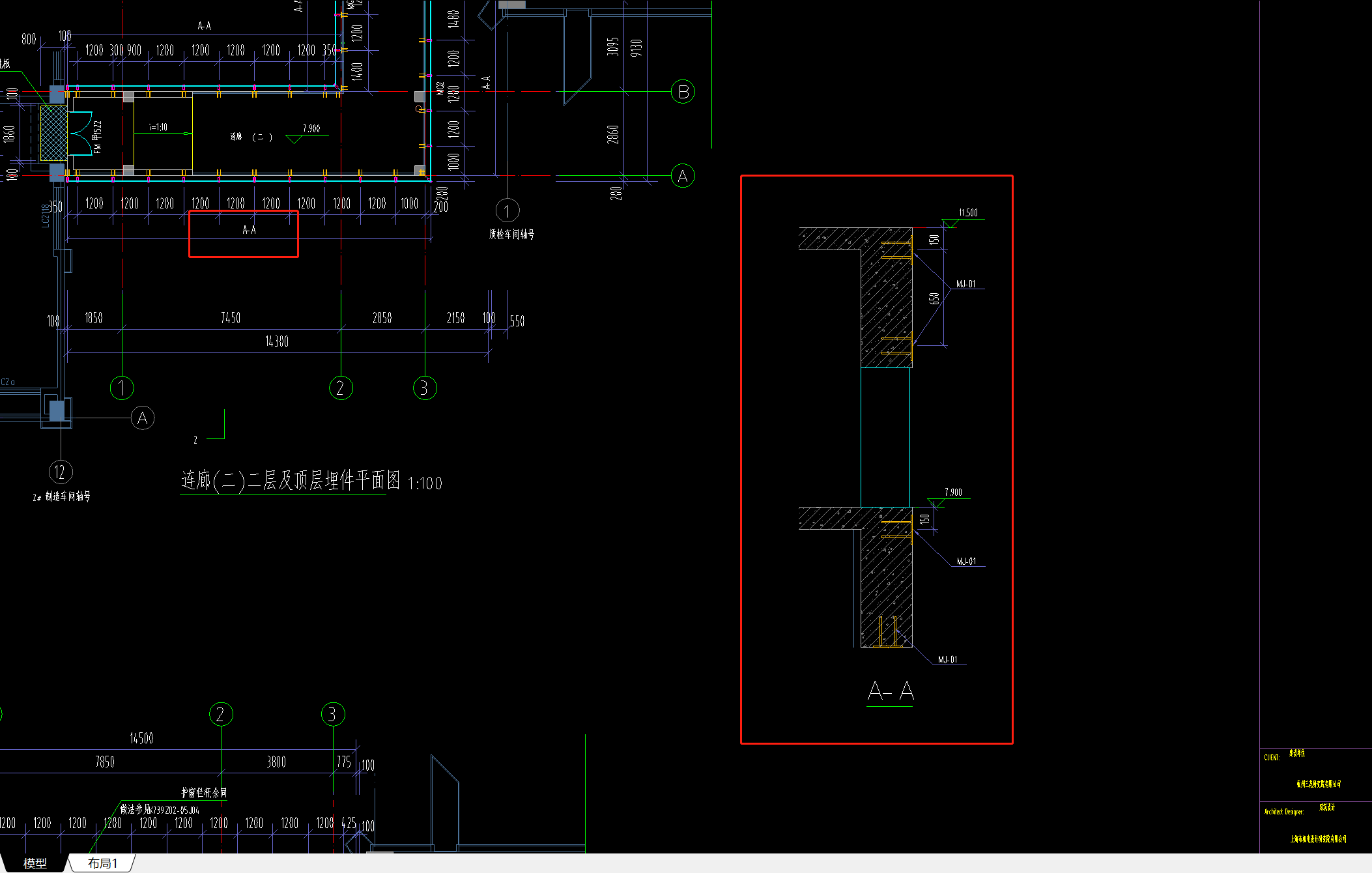Click the 1:100 scale text
1372x873 pixels.
pyautogui.click(x=425, y=483)
